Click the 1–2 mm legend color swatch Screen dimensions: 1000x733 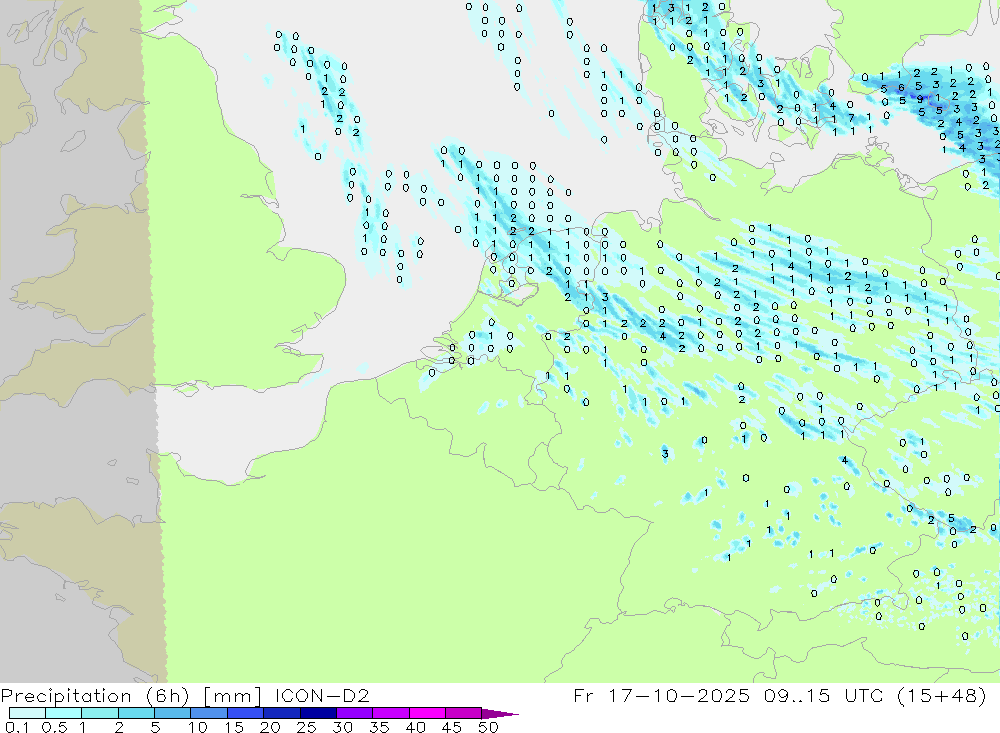(100, 713)
